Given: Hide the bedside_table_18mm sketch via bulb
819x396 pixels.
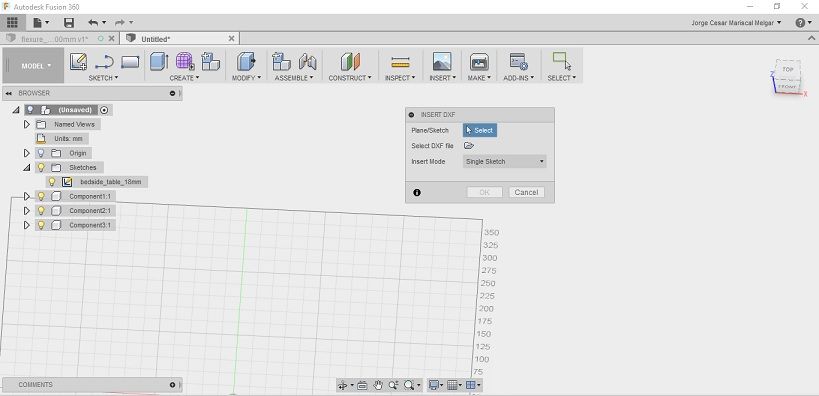Looking at the screenshot, I should (52, 182).
